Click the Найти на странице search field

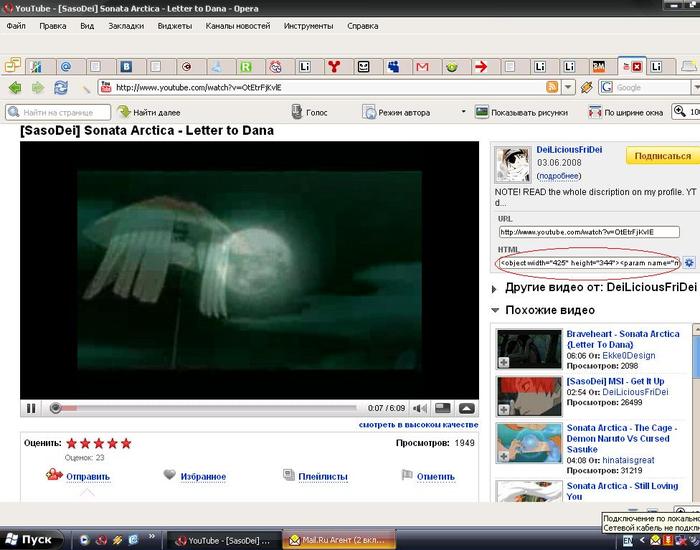pos(58,112)
